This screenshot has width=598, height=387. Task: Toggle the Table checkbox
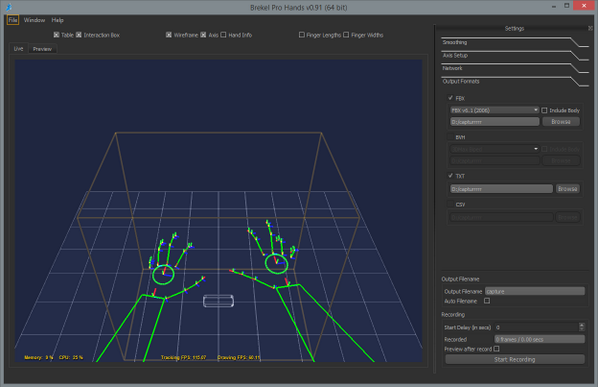tap(56, 35)
